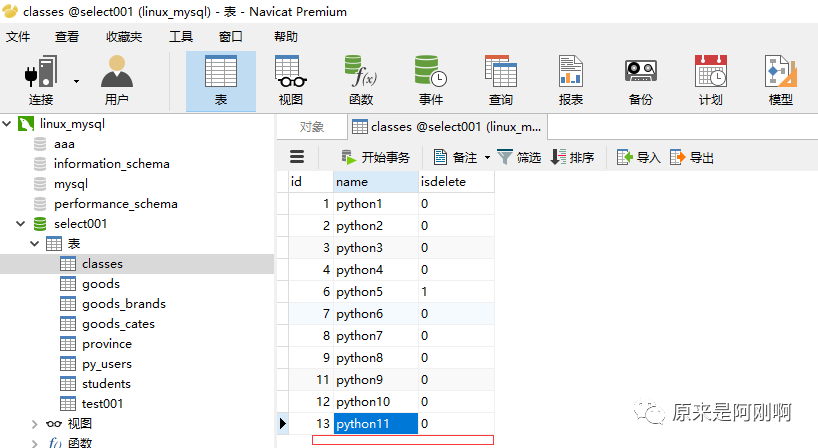Open the Connection (连接) toolbar icon
Image resolution: width=818 pixels, height=448 pixels.
(x=41, y=81)
